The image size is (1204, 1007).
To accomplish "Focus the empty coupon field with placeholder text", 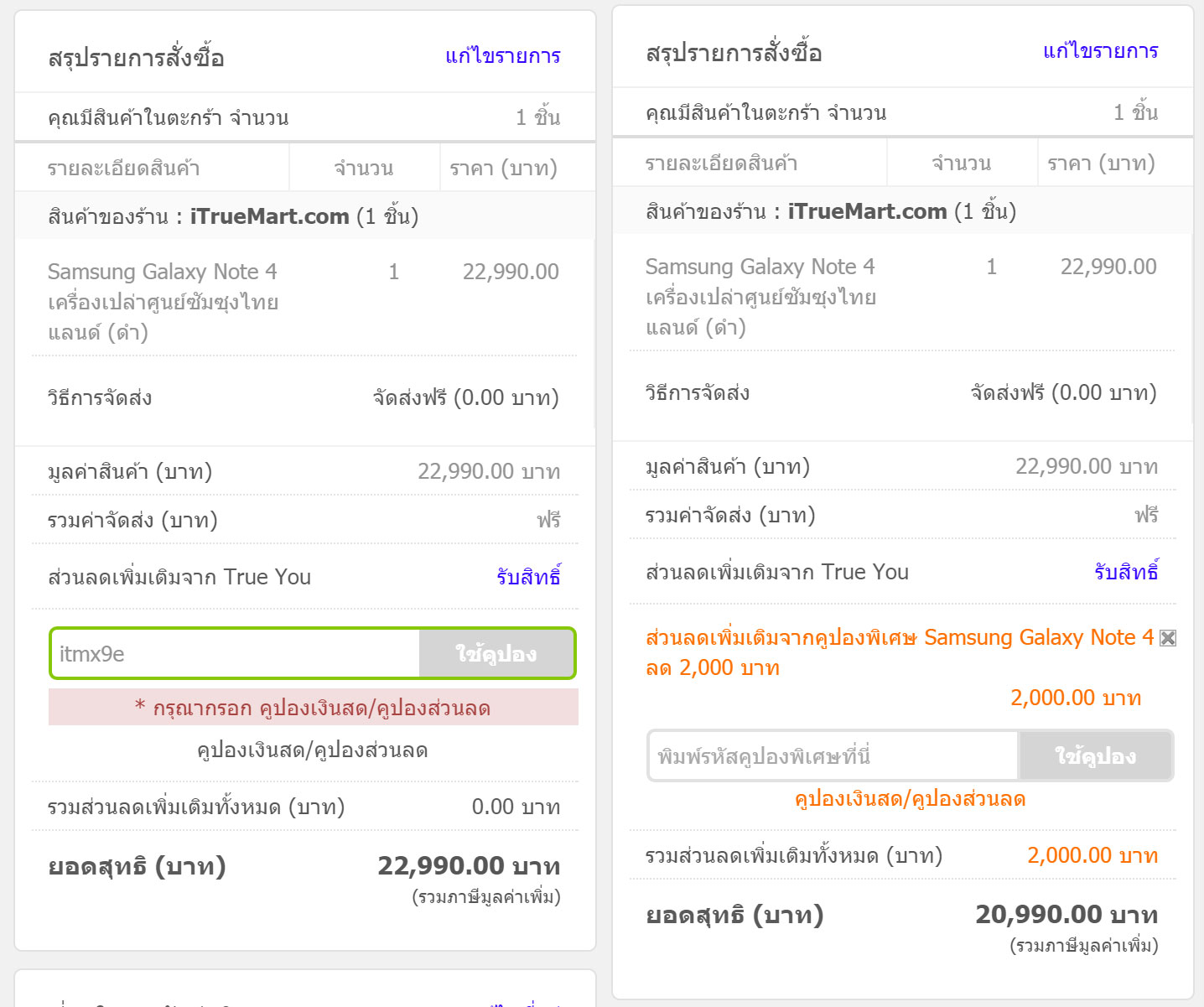I will tap(833, 756).
